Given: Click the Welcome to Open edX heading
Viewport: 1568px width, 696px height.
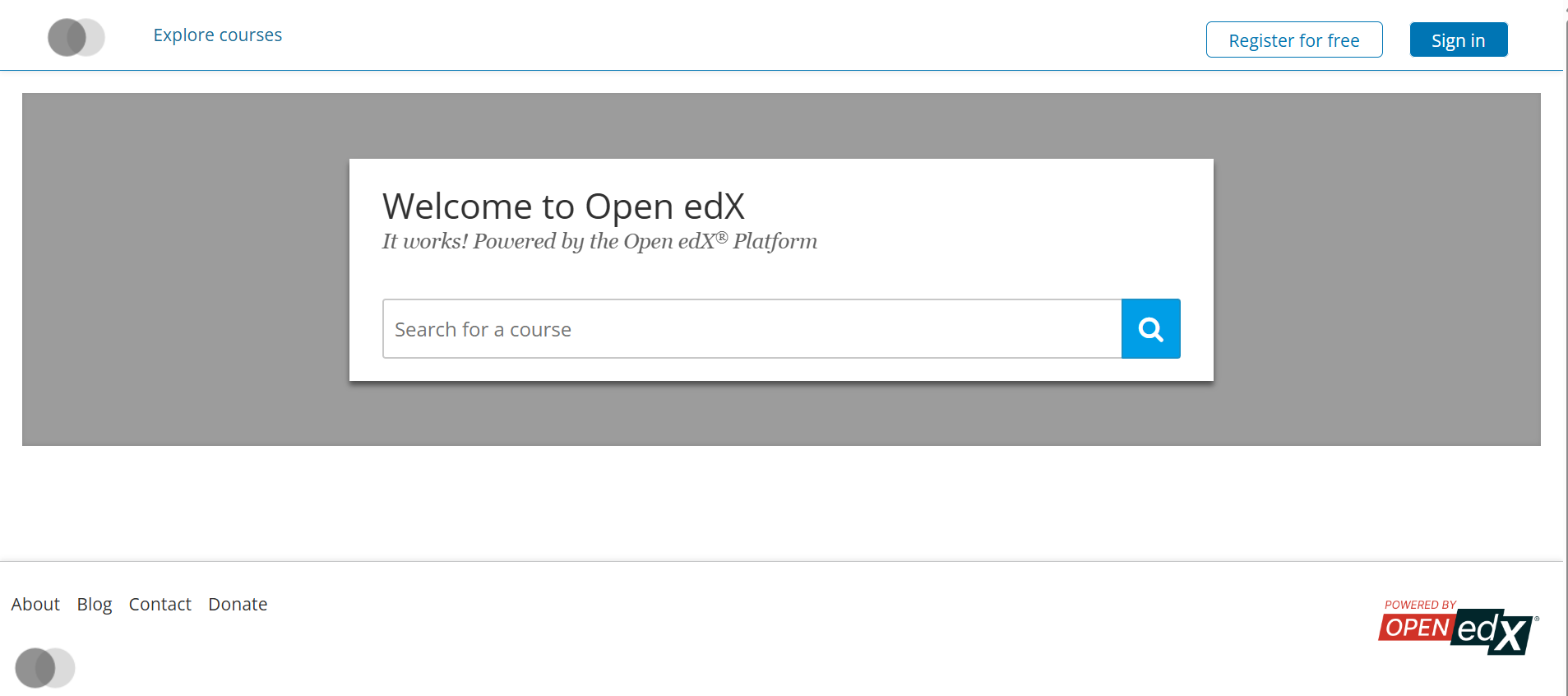Looking at the screenshot, I should (564, 206).
